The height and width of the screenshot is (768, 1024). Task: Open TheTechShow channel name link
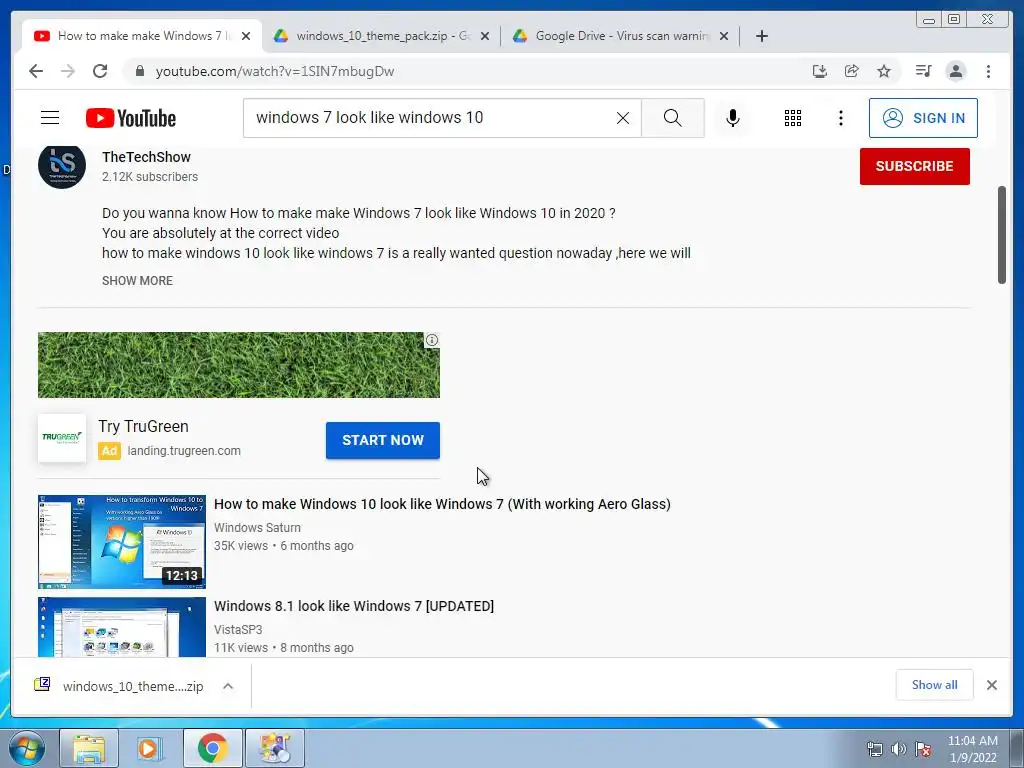click(146, 157)
